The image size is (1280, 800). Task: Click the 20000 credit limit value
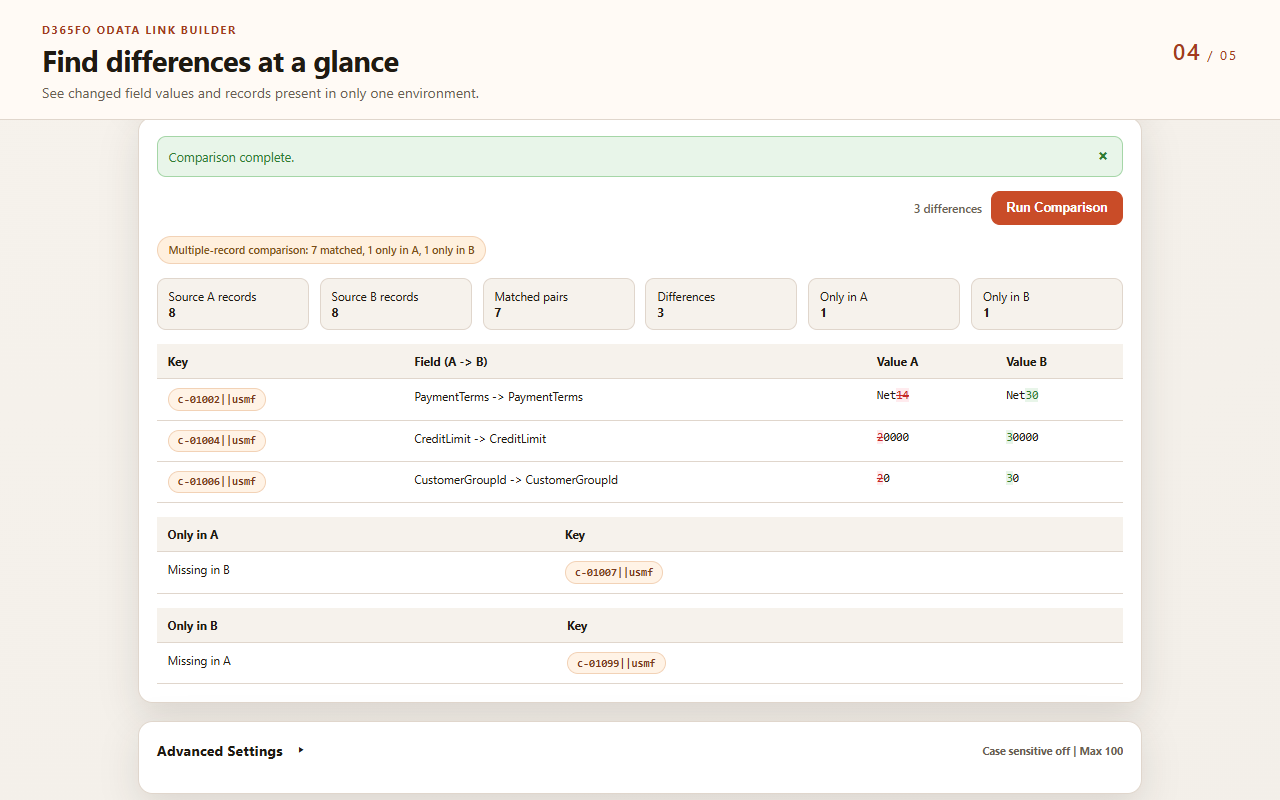[x=893, y=437]
